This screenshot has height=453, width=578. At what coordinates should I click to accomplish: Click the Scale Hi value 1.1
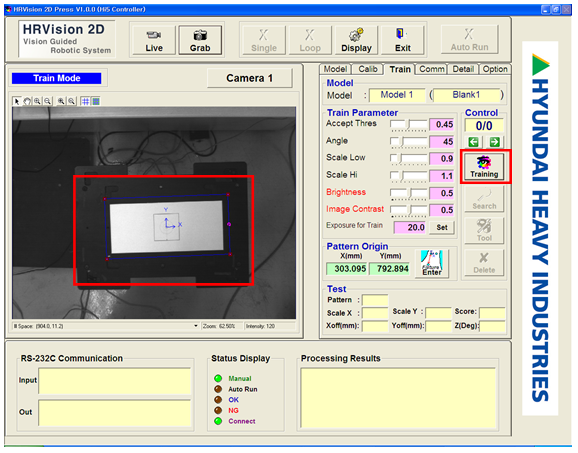442,176
